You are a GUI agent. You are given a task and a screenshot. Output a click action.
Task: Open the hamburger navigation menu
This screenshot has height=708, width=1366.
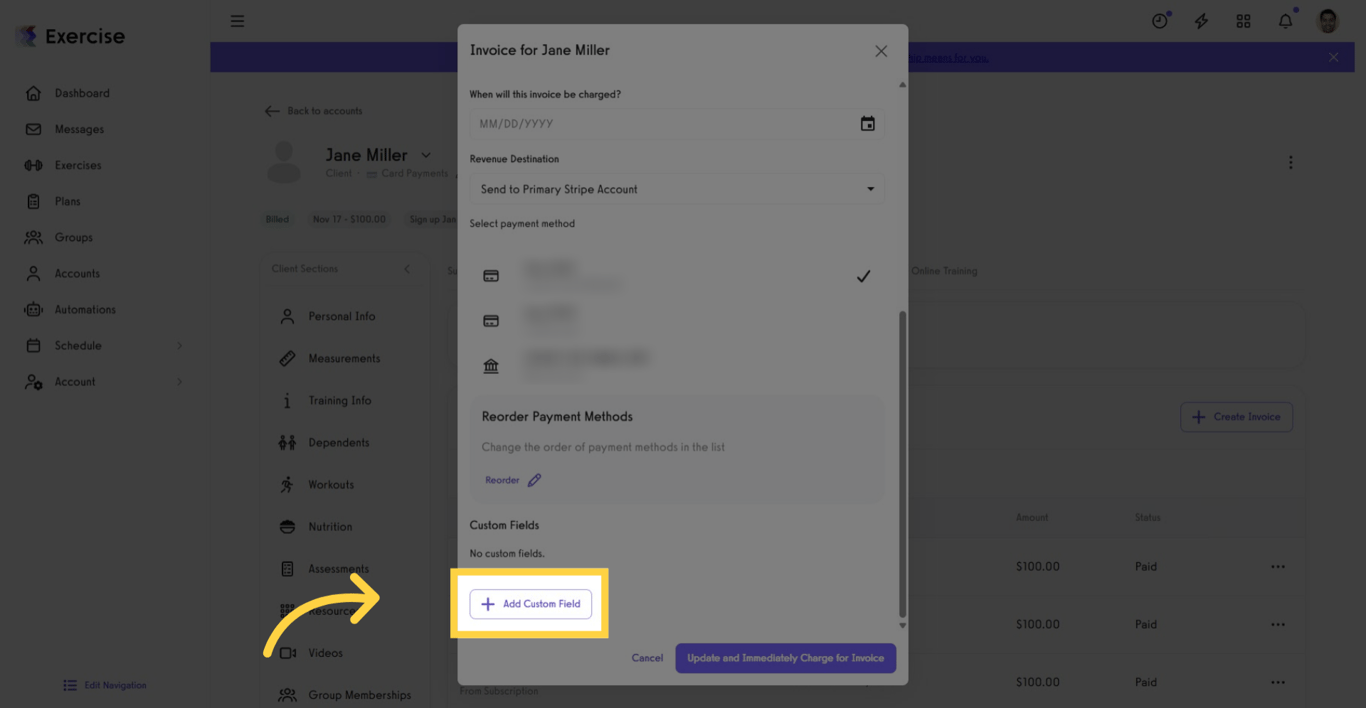237,20
